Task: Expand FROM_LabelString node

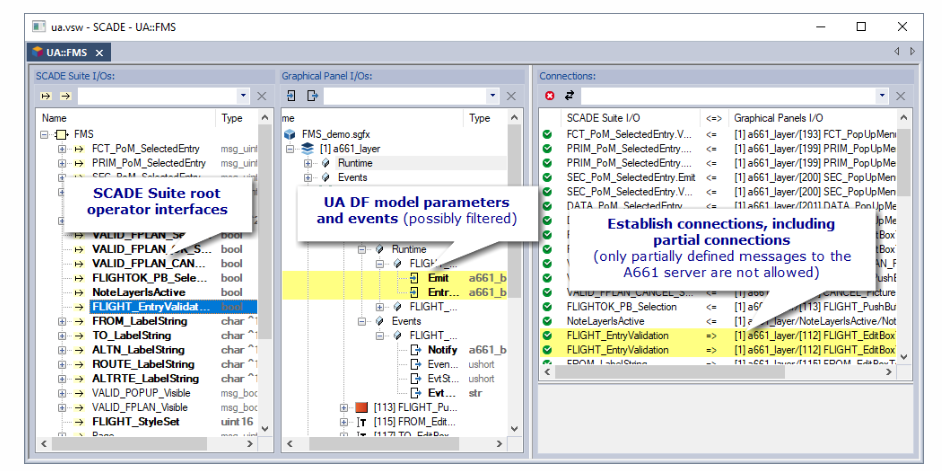Action: (62, 321)
